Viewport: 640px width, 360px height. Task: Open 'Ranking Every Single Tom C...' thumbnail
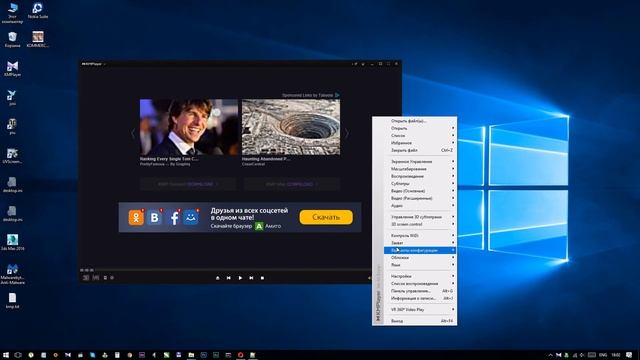[189, 127]
